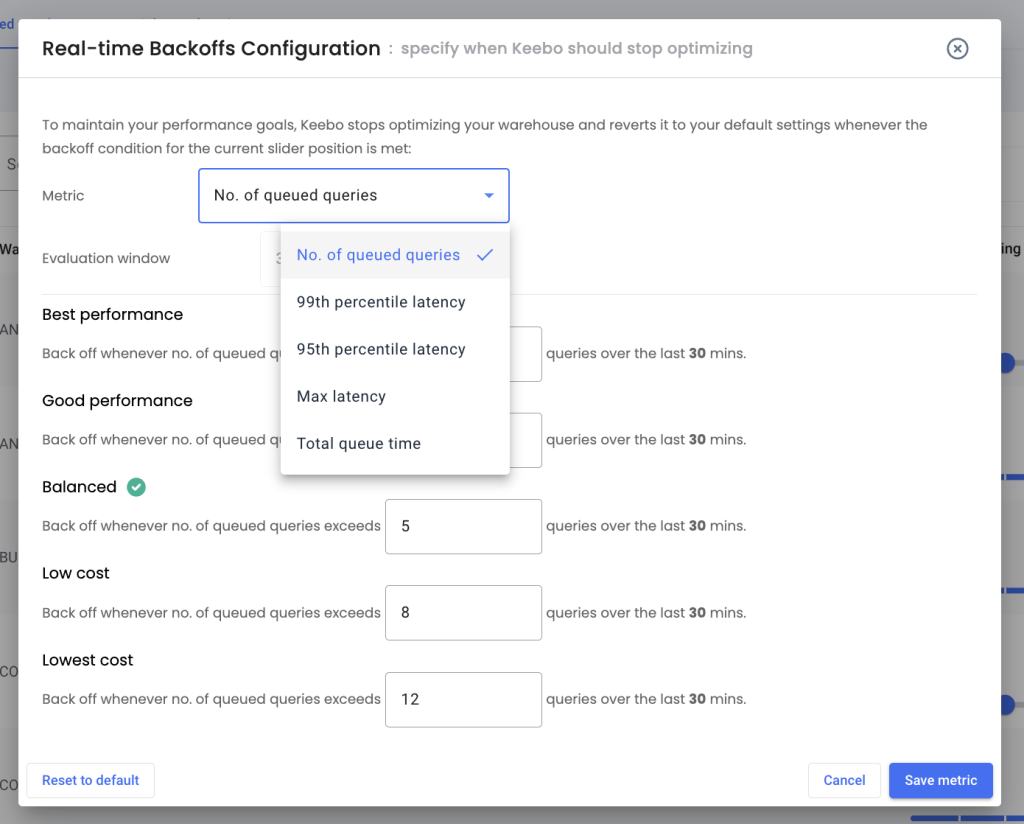Select the highlighted No. of queued queries row
The width and height of the screenshot is (1024, 824).
tap(378, 255)
